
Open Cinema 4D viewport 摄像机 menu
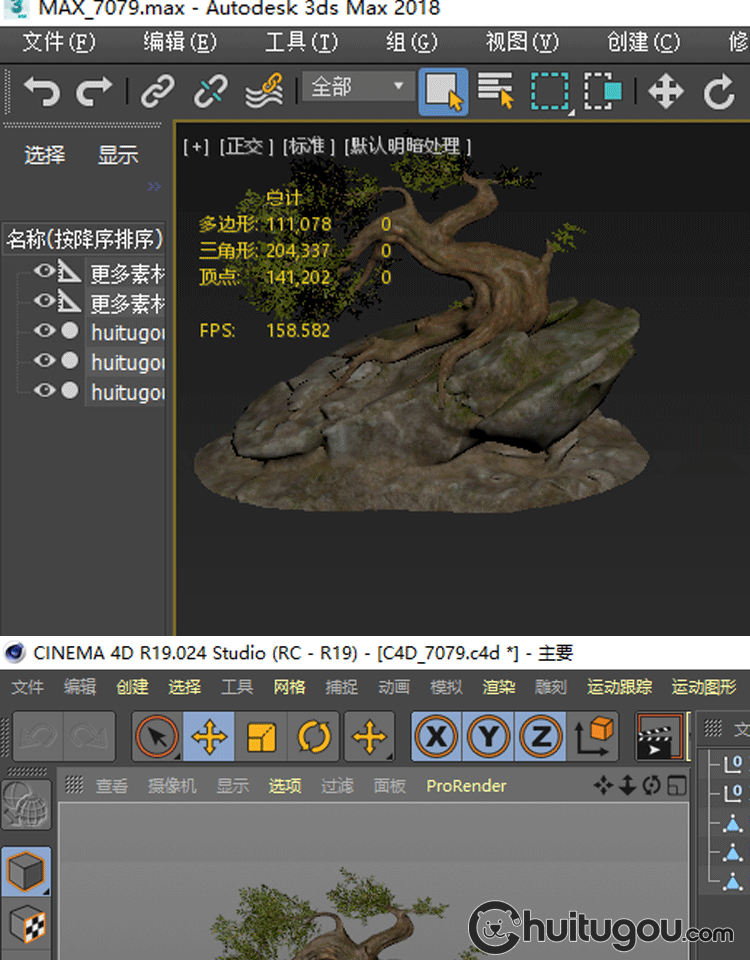[172, 786]
